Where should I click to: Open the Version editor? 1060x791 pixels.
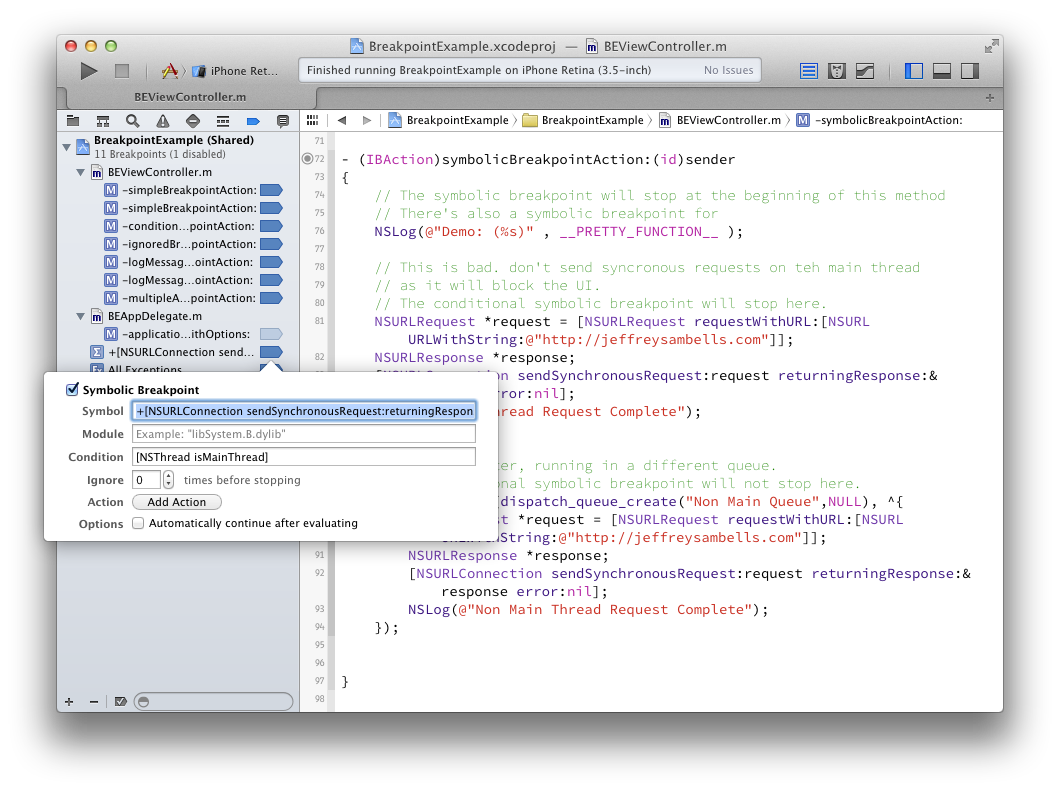tap(866, 70)
